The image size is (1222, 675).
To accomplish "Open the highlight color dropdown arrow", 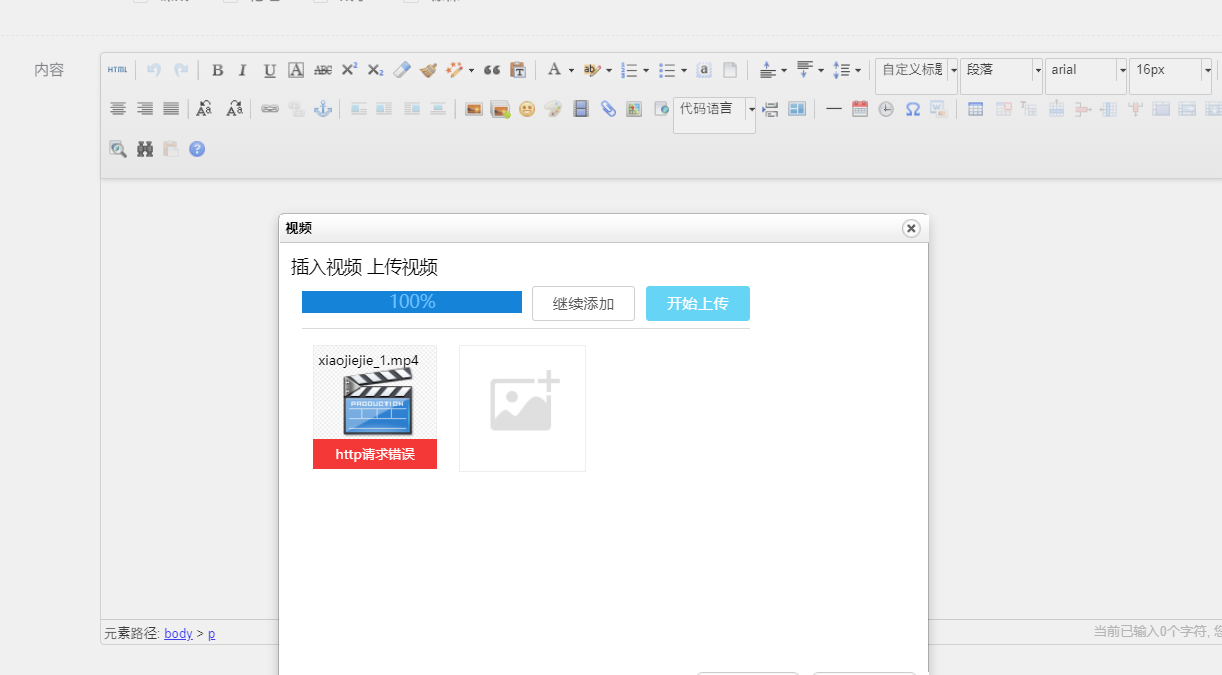I will tap(609, 70).
